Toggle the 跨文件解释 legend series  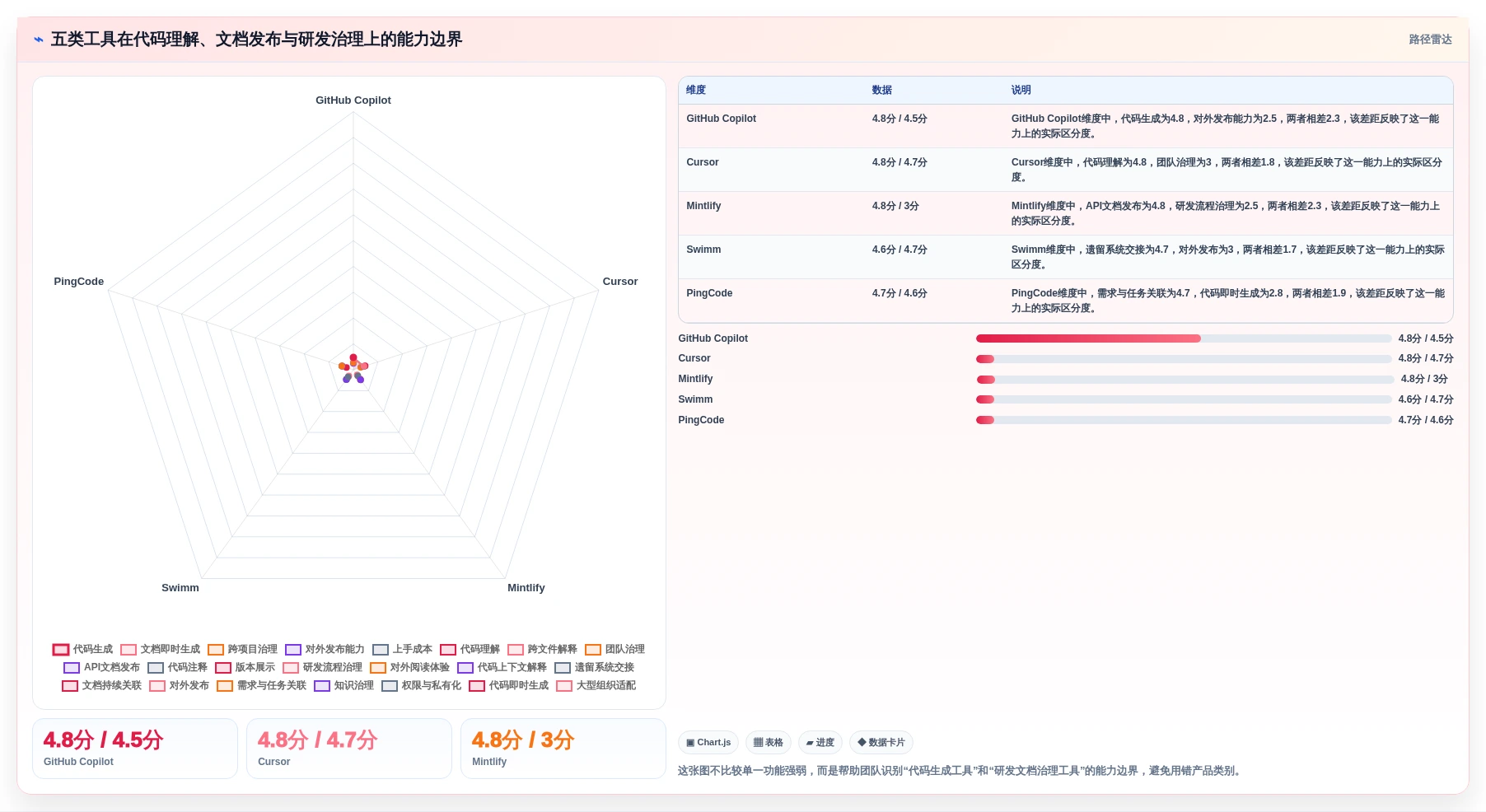pos(542,649)
